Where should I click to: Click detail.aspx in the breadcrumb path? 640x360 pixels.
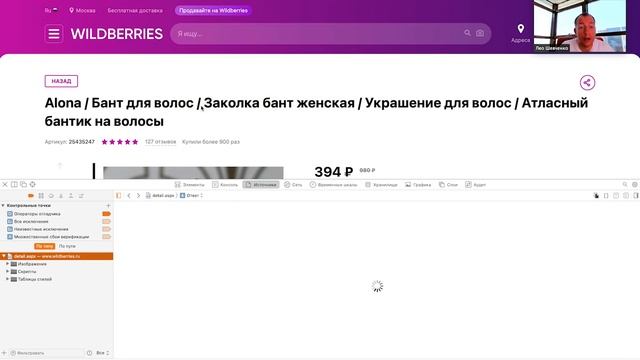pos(160,196)
